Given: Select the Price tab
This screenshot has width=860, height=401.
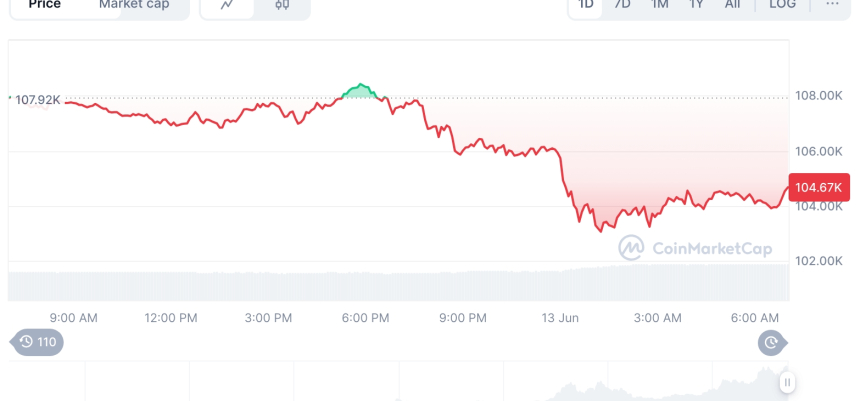Looking at the screenshot, I should pyautogui.click(x=45, y=5).
